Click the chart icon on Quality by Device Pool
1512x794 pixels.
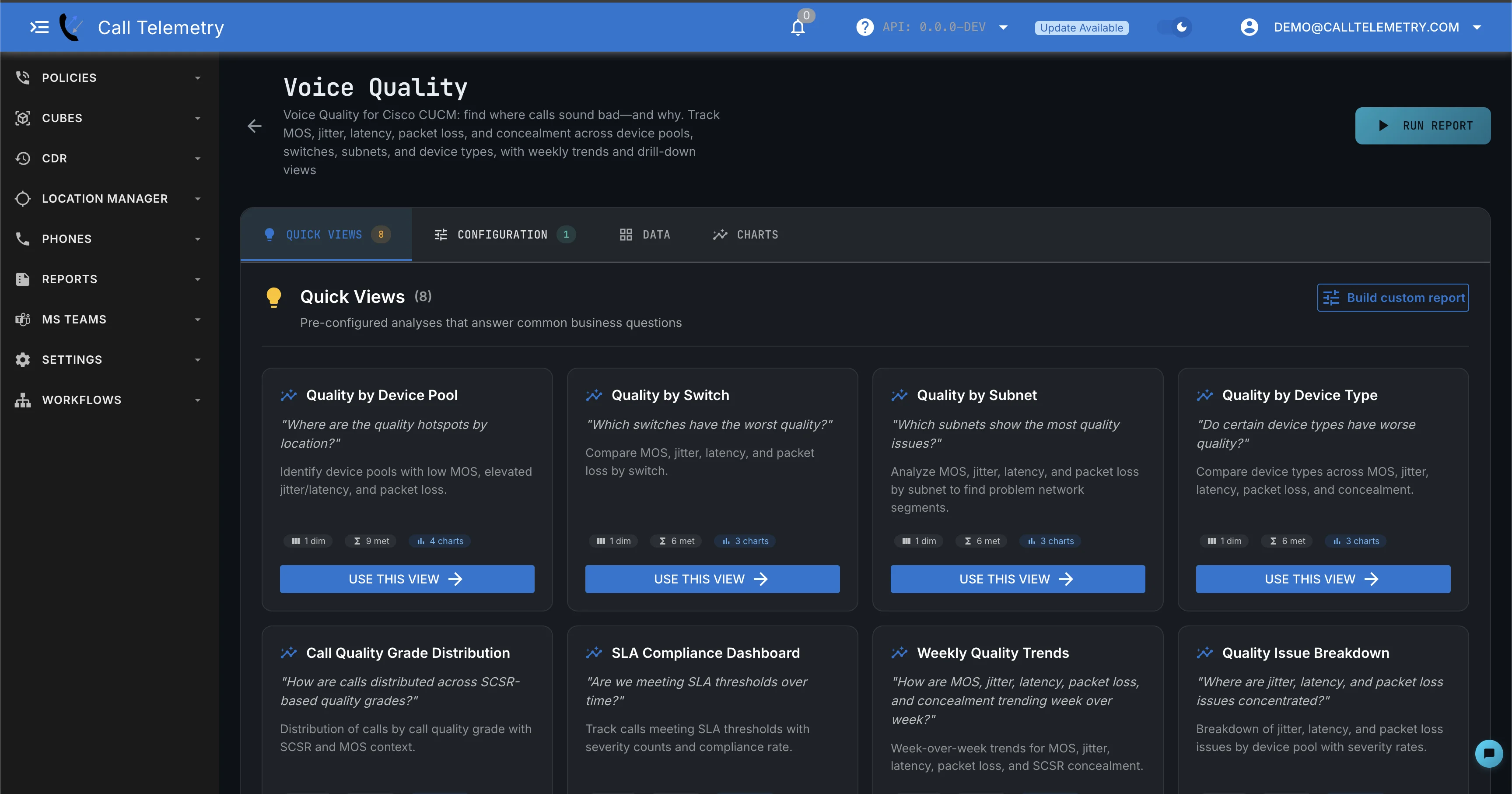(x=289, y=395)
